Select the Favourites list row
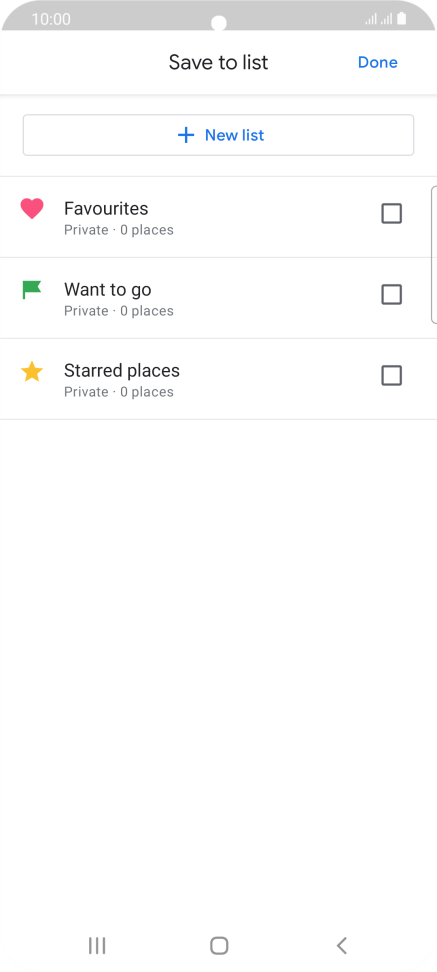The image size is (437, 972). click(x=218, y=217)
